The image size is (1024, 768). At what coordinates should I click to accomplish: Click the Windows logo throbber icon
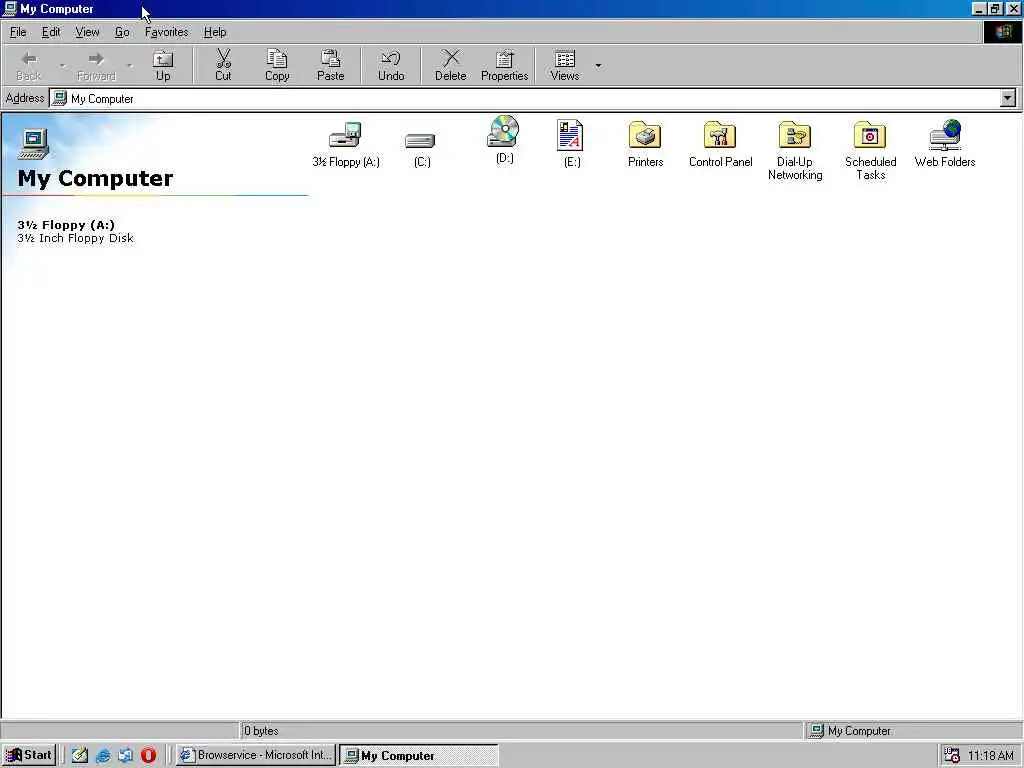pos(1002,32)
